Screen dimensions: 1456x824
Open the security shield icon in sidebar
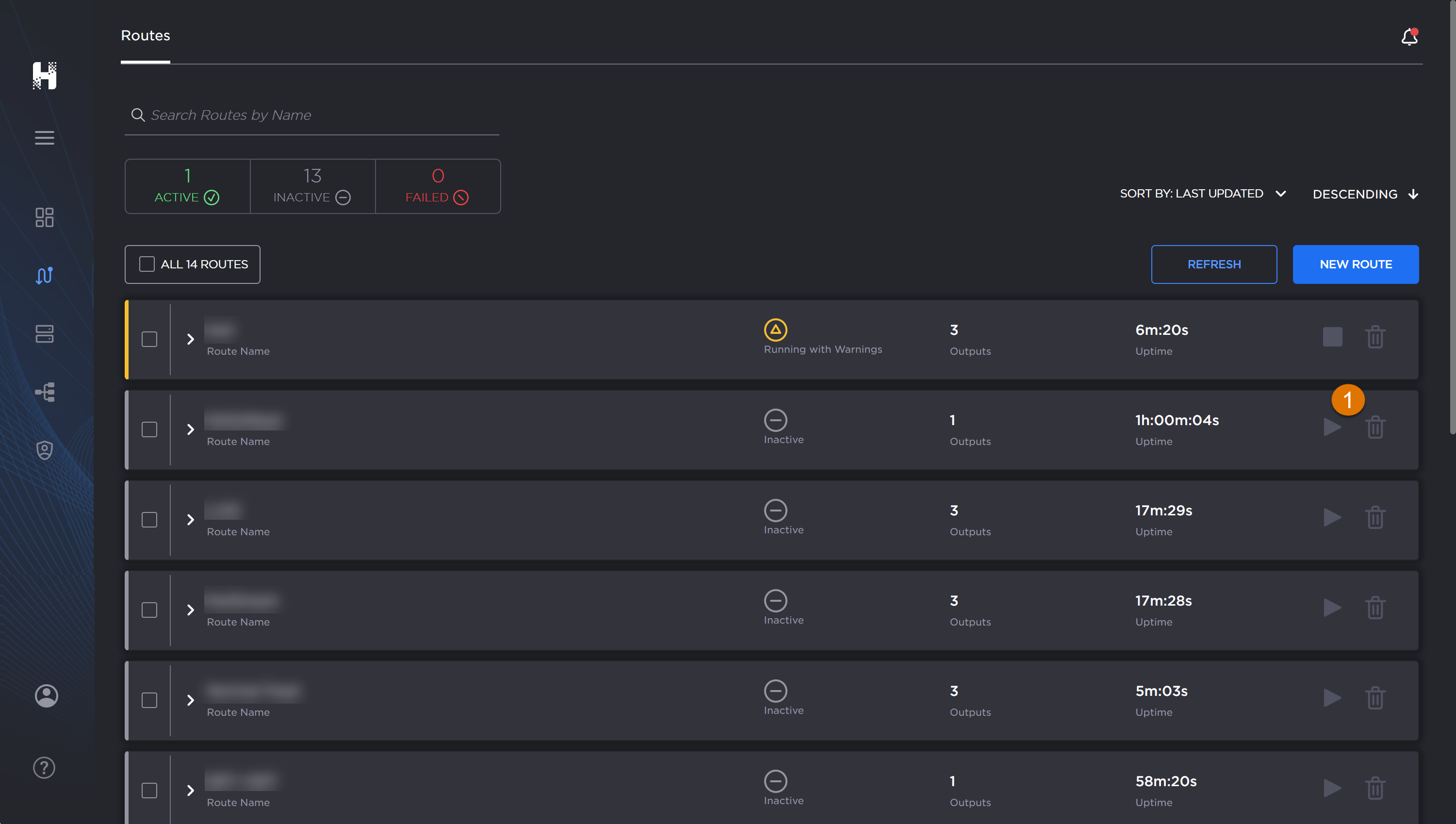44,449
